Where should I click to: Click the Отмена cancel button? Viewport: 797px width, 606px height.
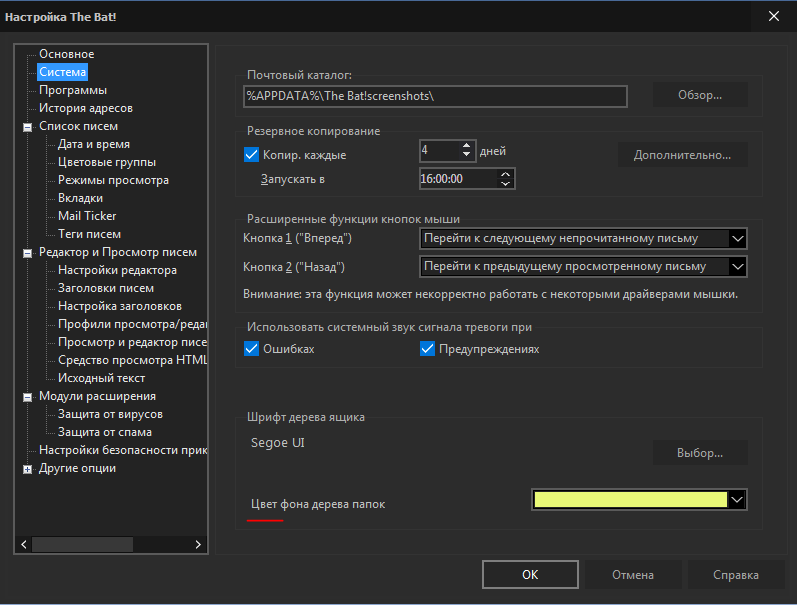click(x=633, y=574)
